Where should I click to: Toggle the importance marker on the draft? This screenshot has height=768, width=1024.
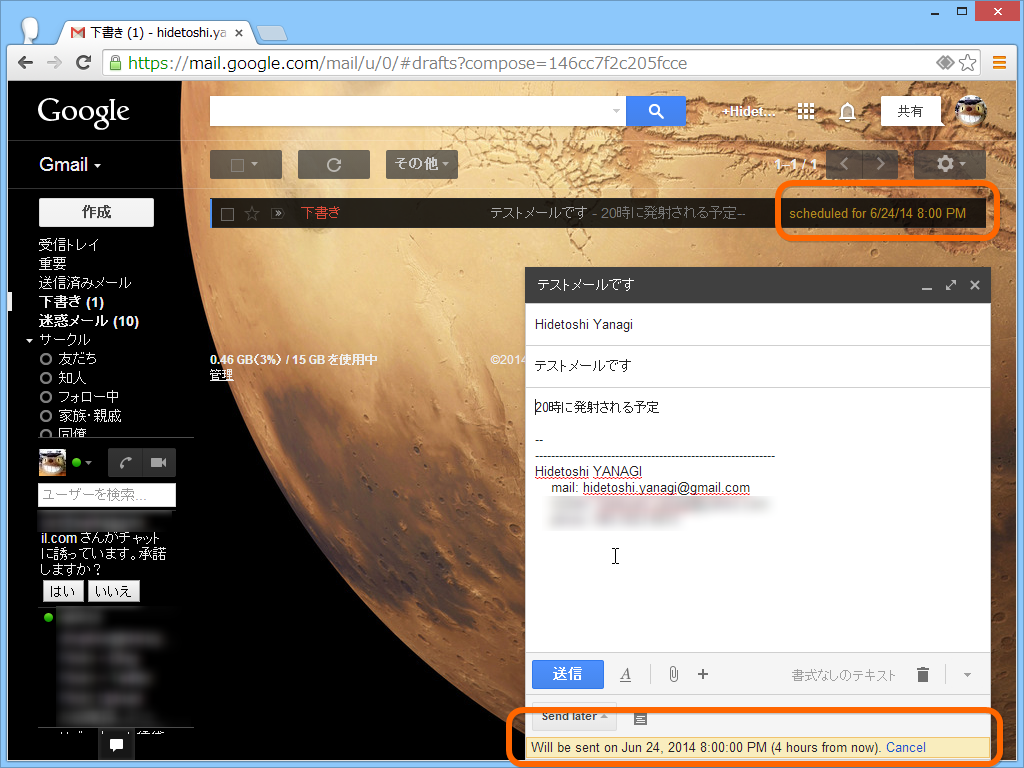point(278,214)
